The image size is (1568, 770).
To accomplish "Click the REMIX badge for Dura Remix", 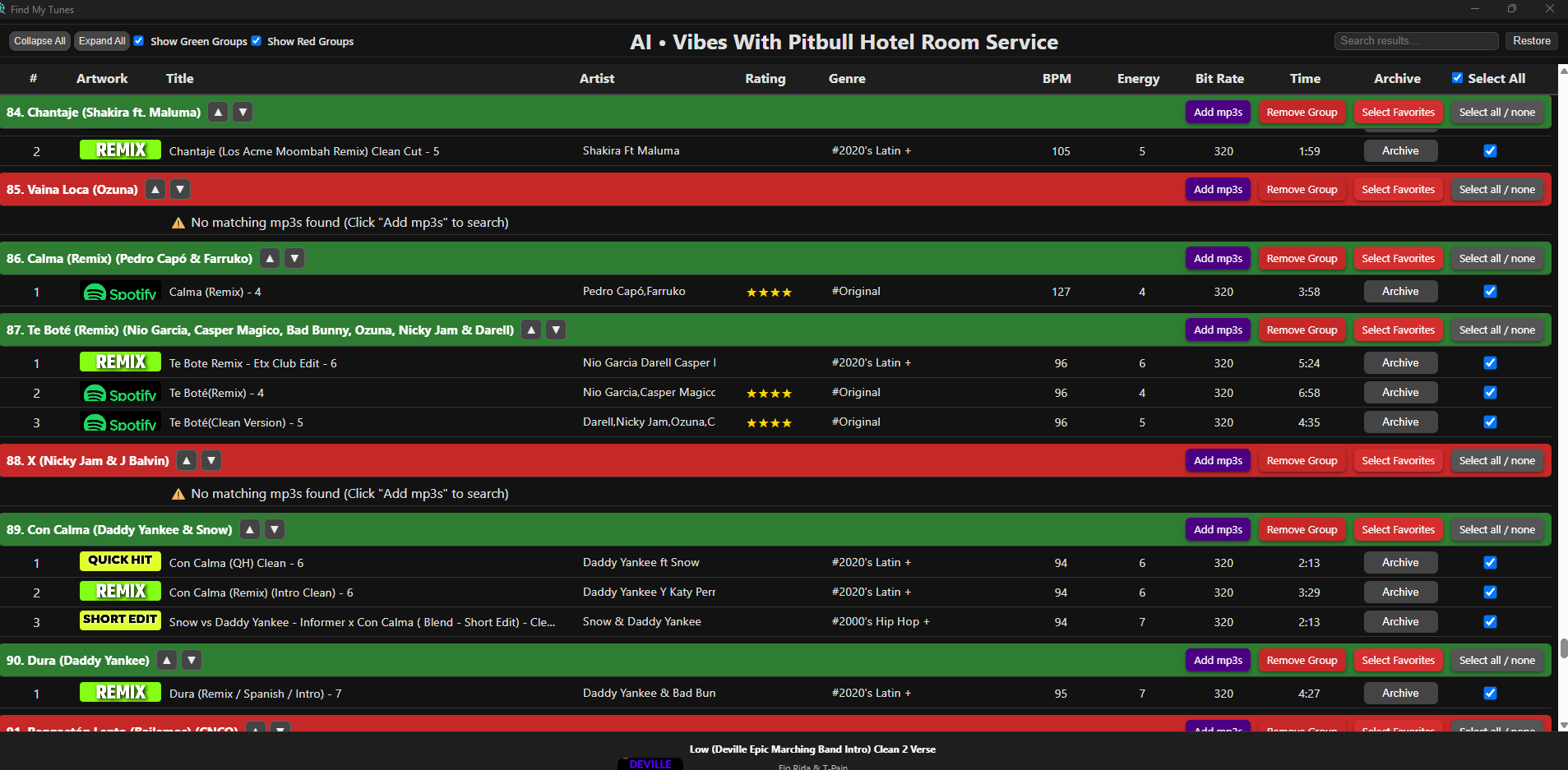I will coord(120,693).
